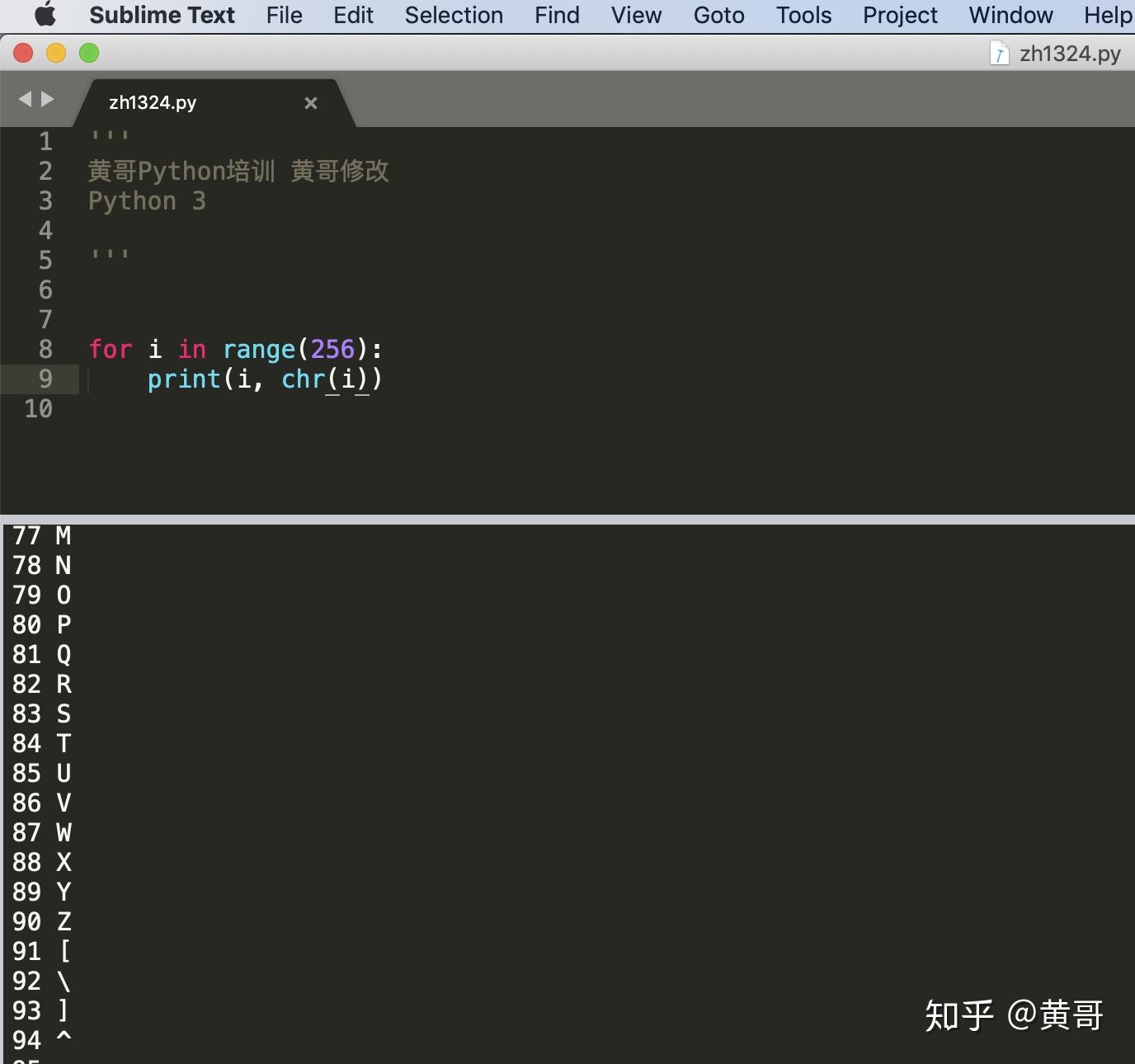Open the View menu
The image size is (1135, 1064).
tap(635, 15)
